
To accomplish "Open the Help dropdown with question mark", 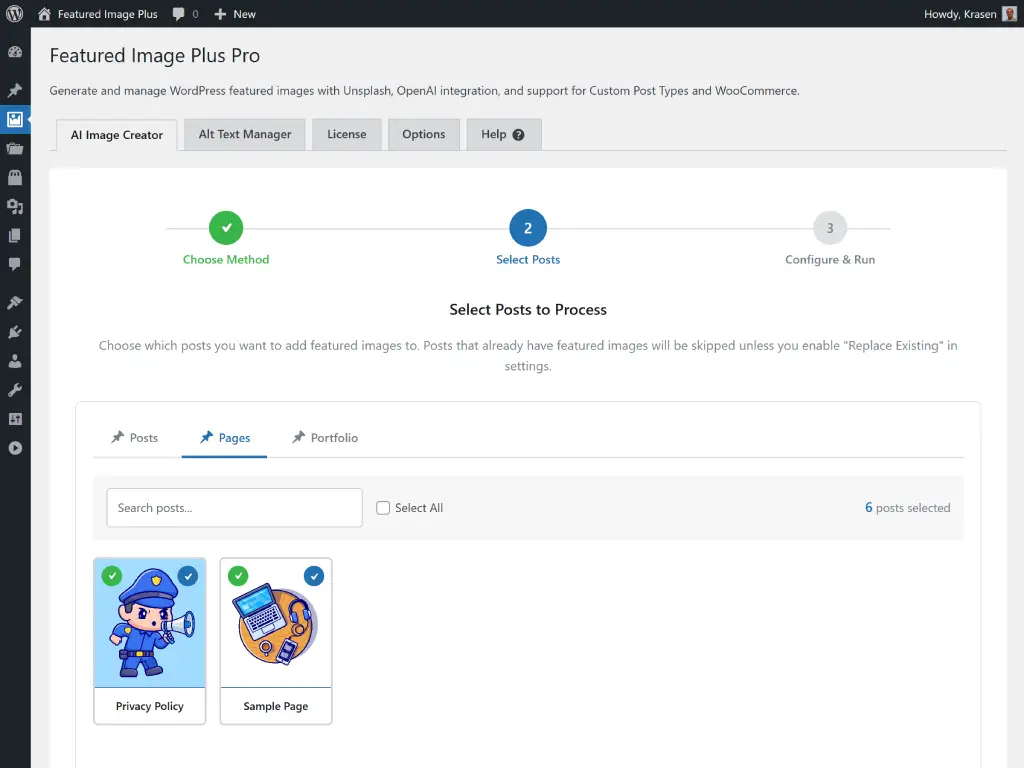I will pos(503,133).
